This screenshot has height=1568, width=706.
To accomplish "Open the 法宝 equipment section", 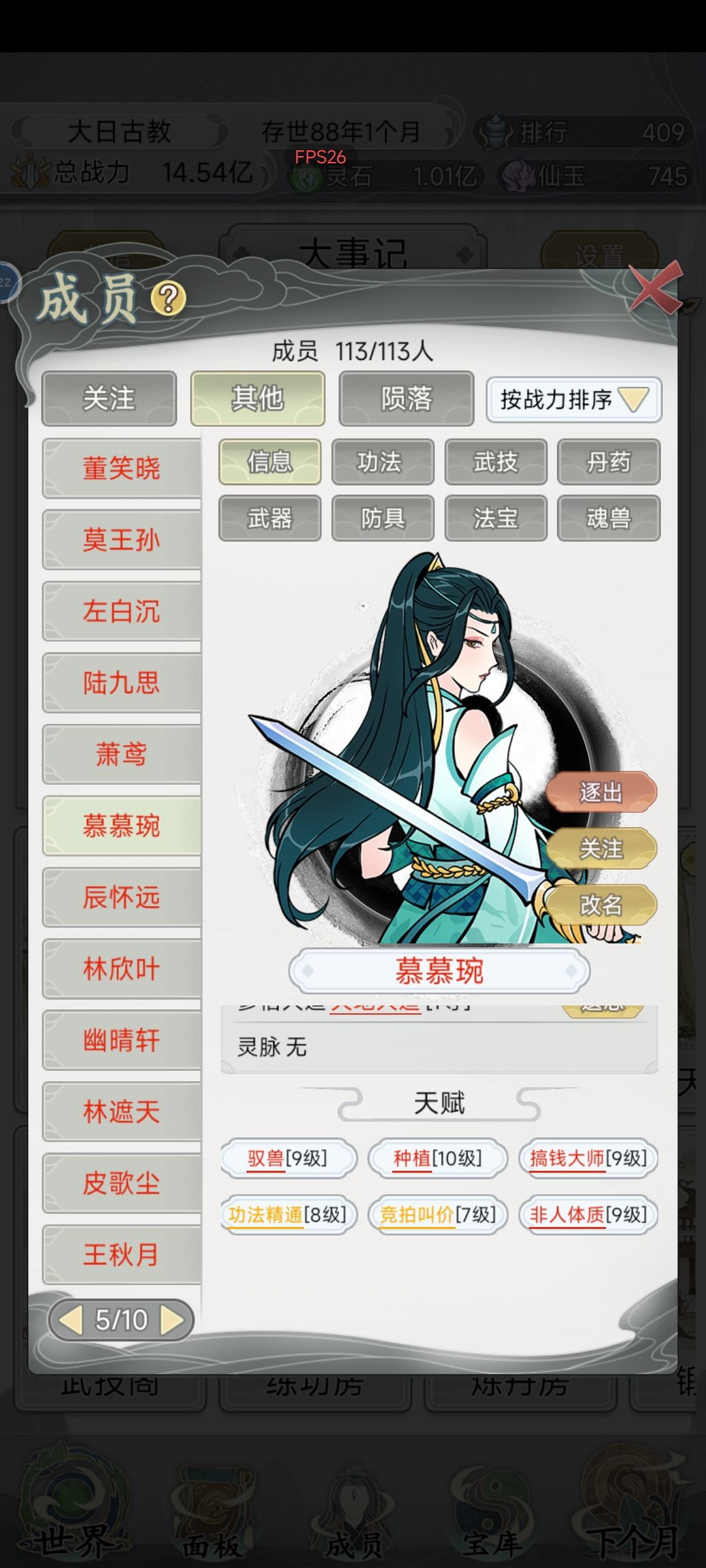I will click(x=496, y=518).
